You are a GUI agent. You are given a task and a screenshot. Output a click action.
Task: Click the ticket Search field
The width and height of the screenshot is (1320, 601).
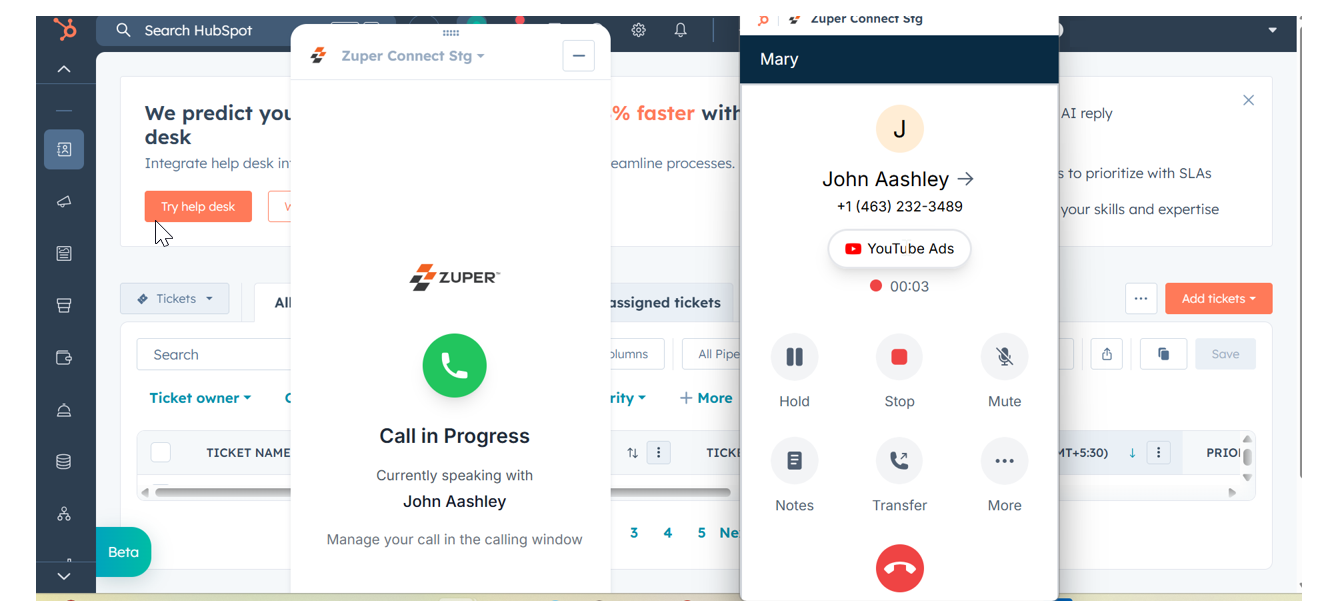pos(214,354)
